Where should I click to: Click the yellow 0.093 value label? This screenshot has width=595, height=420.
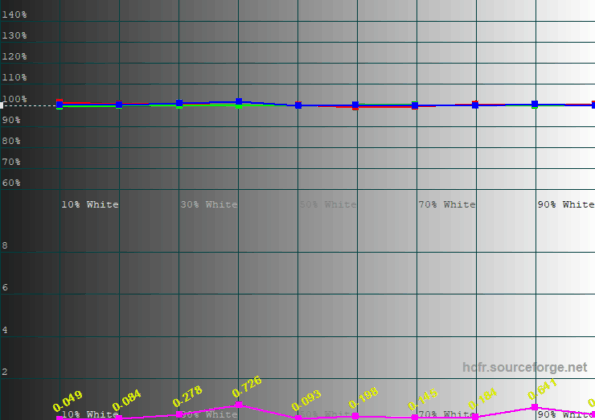tap(307, 400)
